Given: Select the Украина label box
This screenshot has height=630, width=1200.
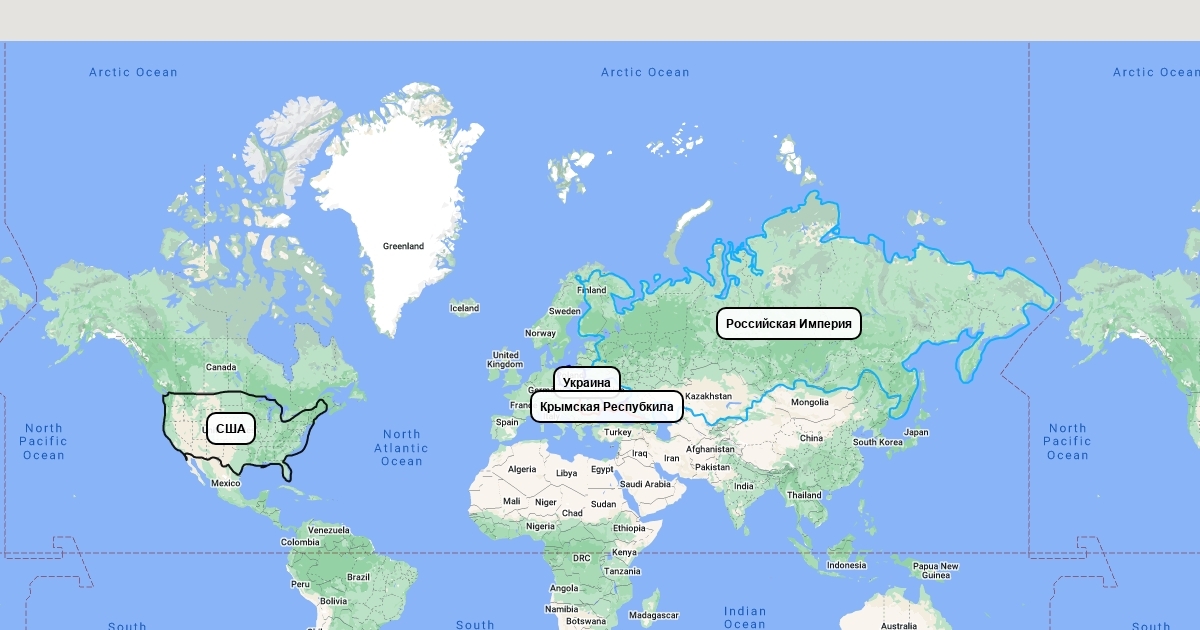Looking at the screenshot, I should point(586,382).
